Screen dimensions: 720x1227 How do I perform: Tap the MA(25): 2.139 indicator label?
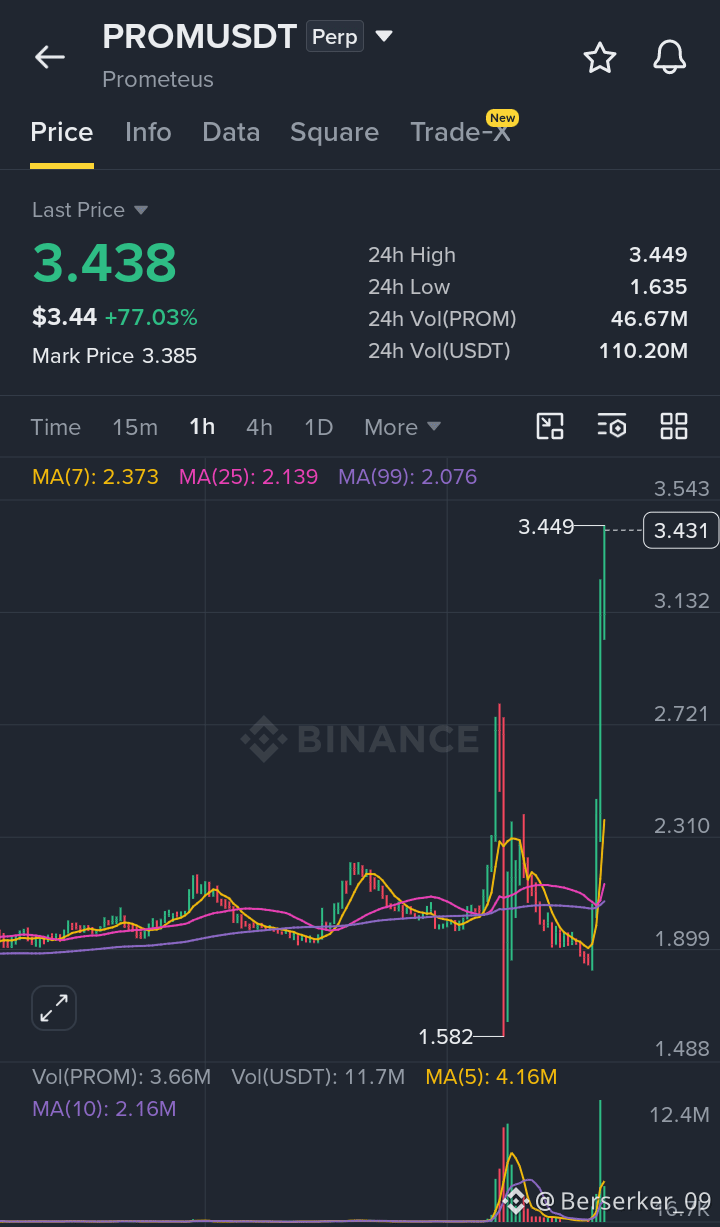point(248,477)
